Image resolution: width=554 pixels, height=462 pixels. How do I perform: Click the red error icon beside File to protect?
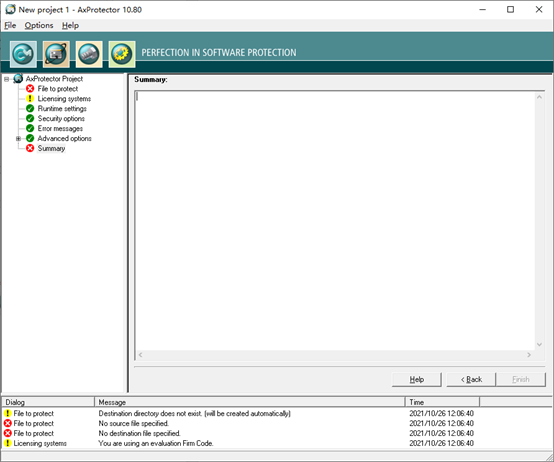[30, 88]
